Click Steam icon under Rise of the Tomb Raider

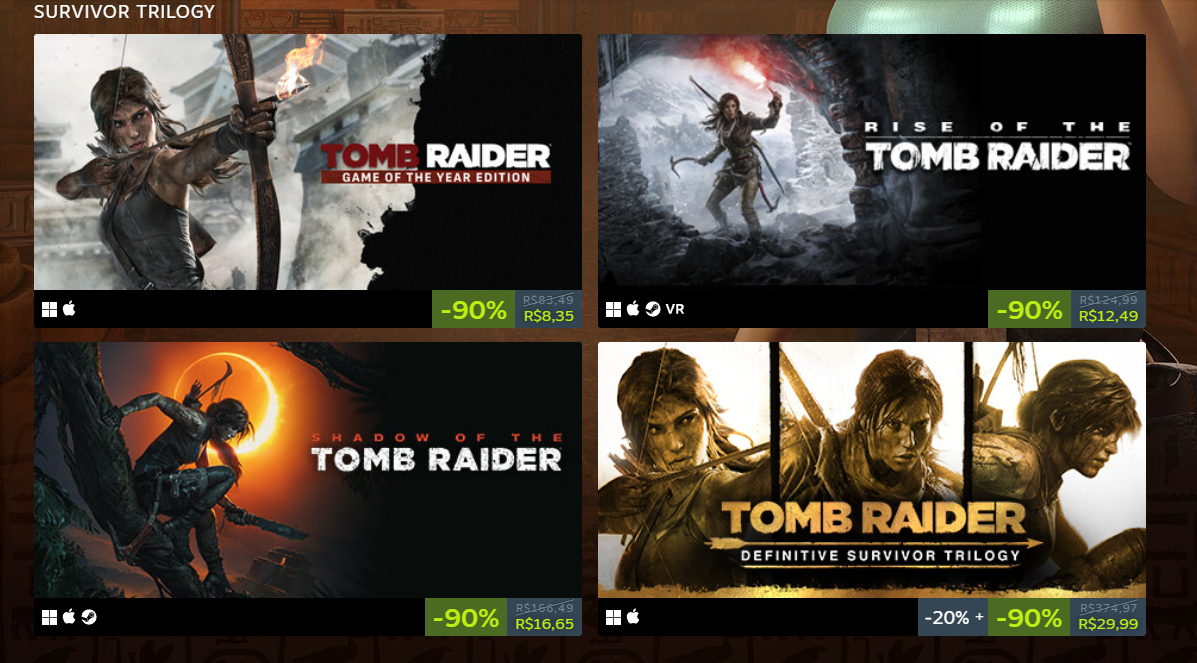click(653, 309)
